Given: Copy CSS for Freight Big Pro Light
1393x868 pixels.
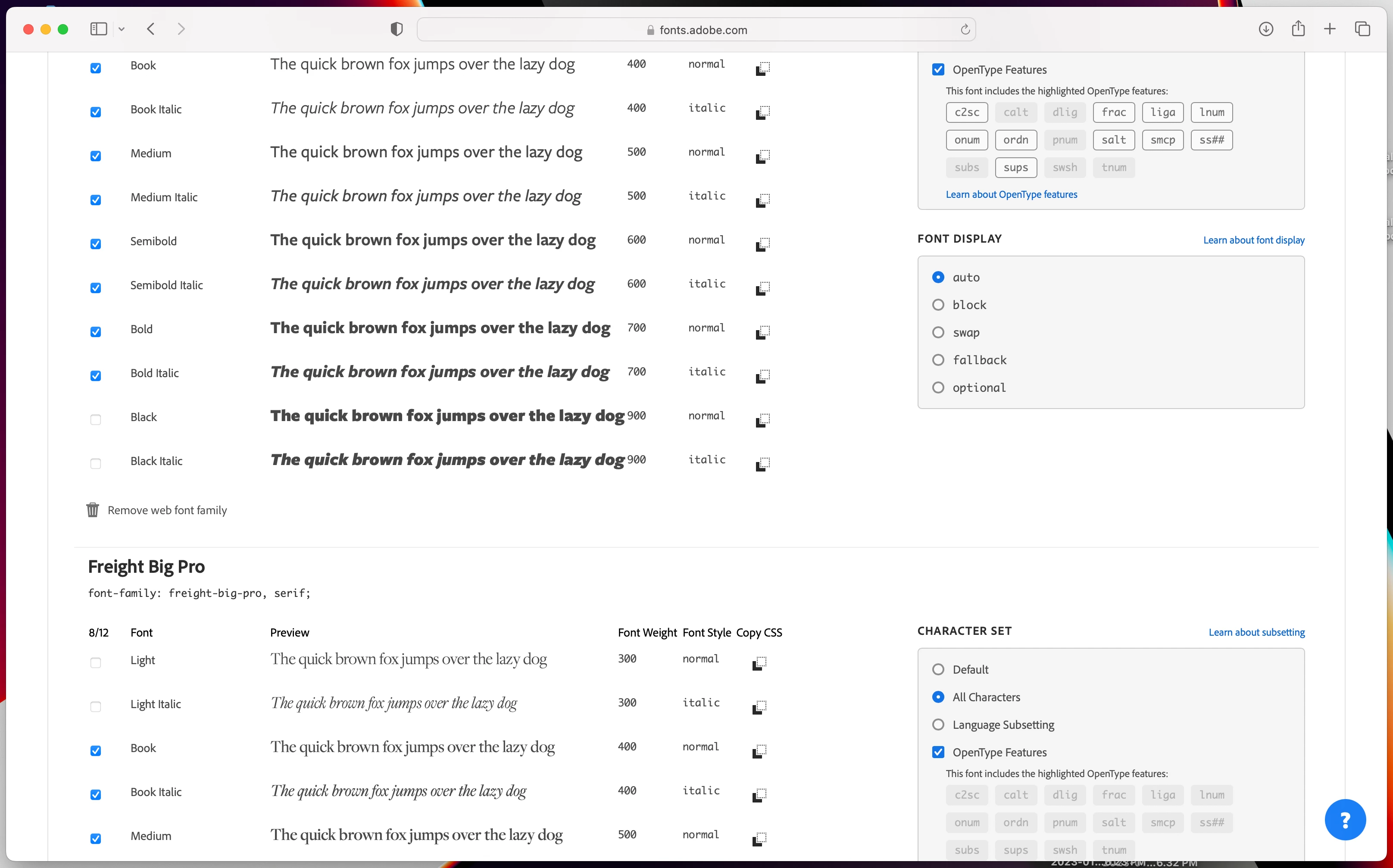Looking at the screenshot, I should coord(759,663).
